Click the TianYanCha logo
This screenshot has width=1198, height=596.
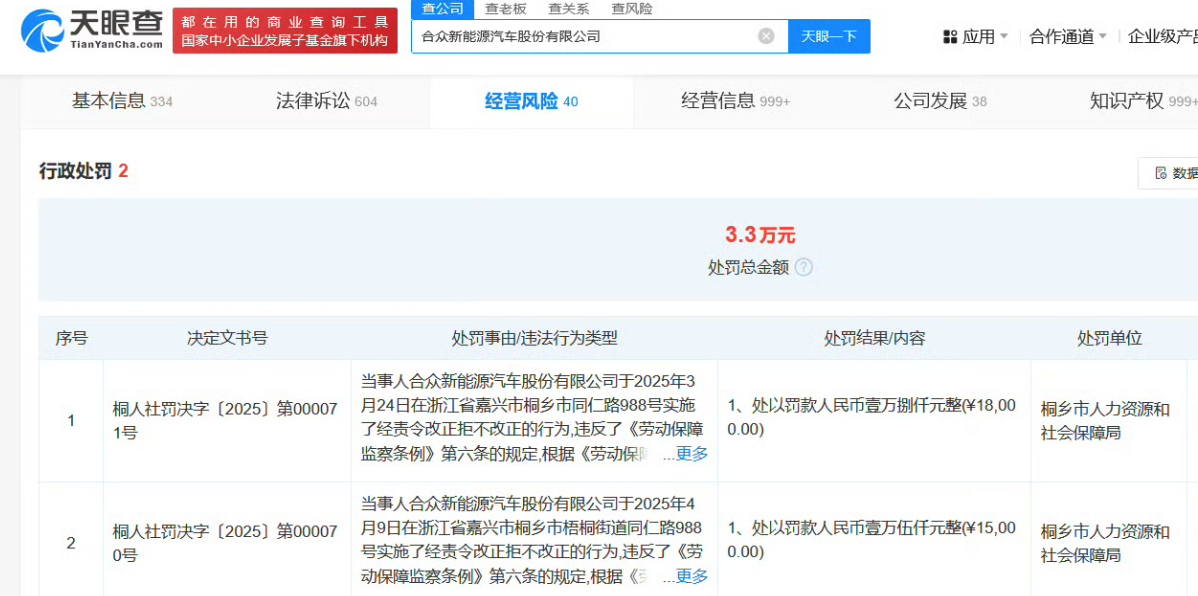pyautogui.click(x=92, y=31)
